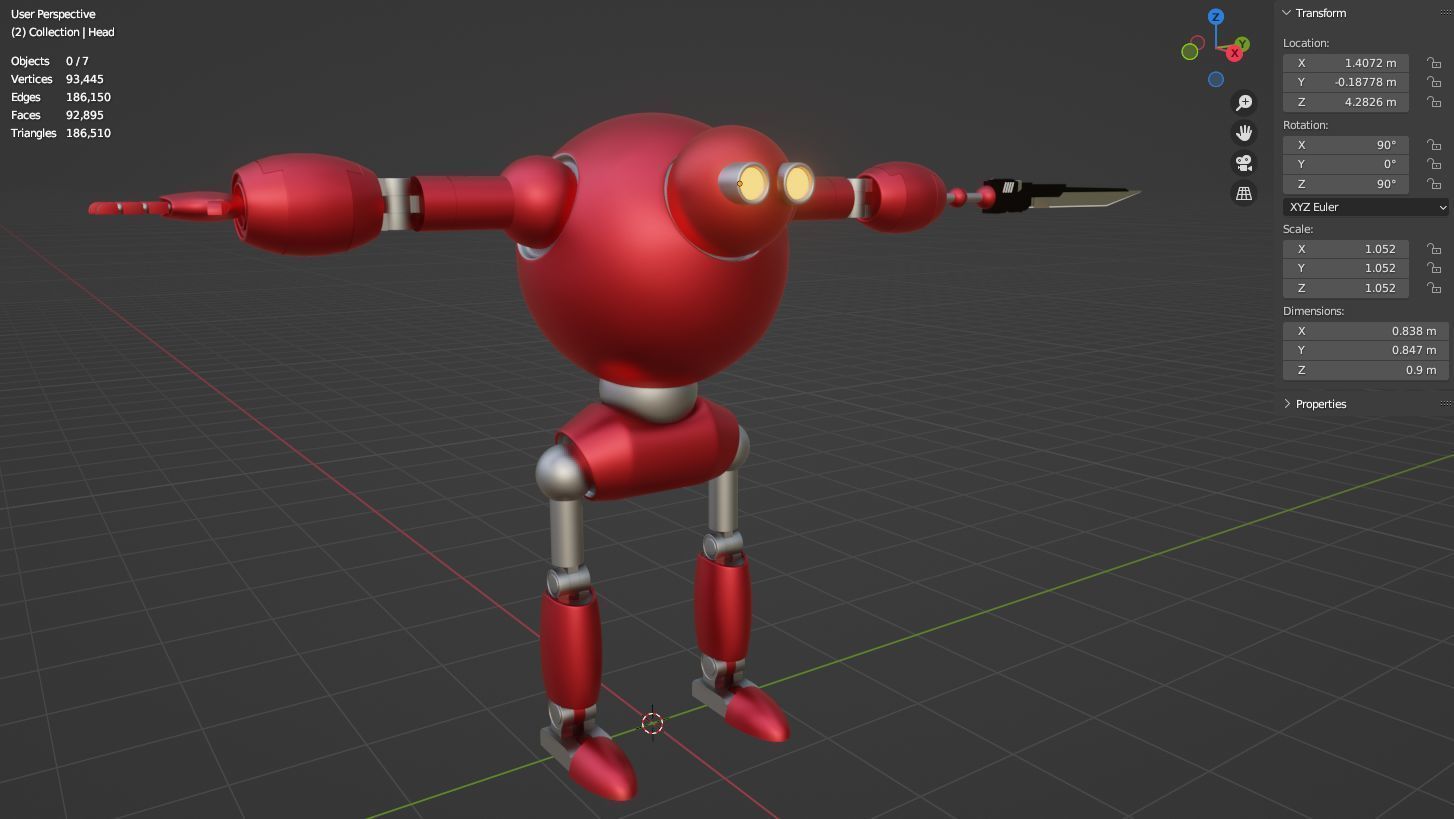The height and width of the screenshot is (819, 1454).
Task: Click the blue Z axis gizmo bubble
Action: point(1216,17)
